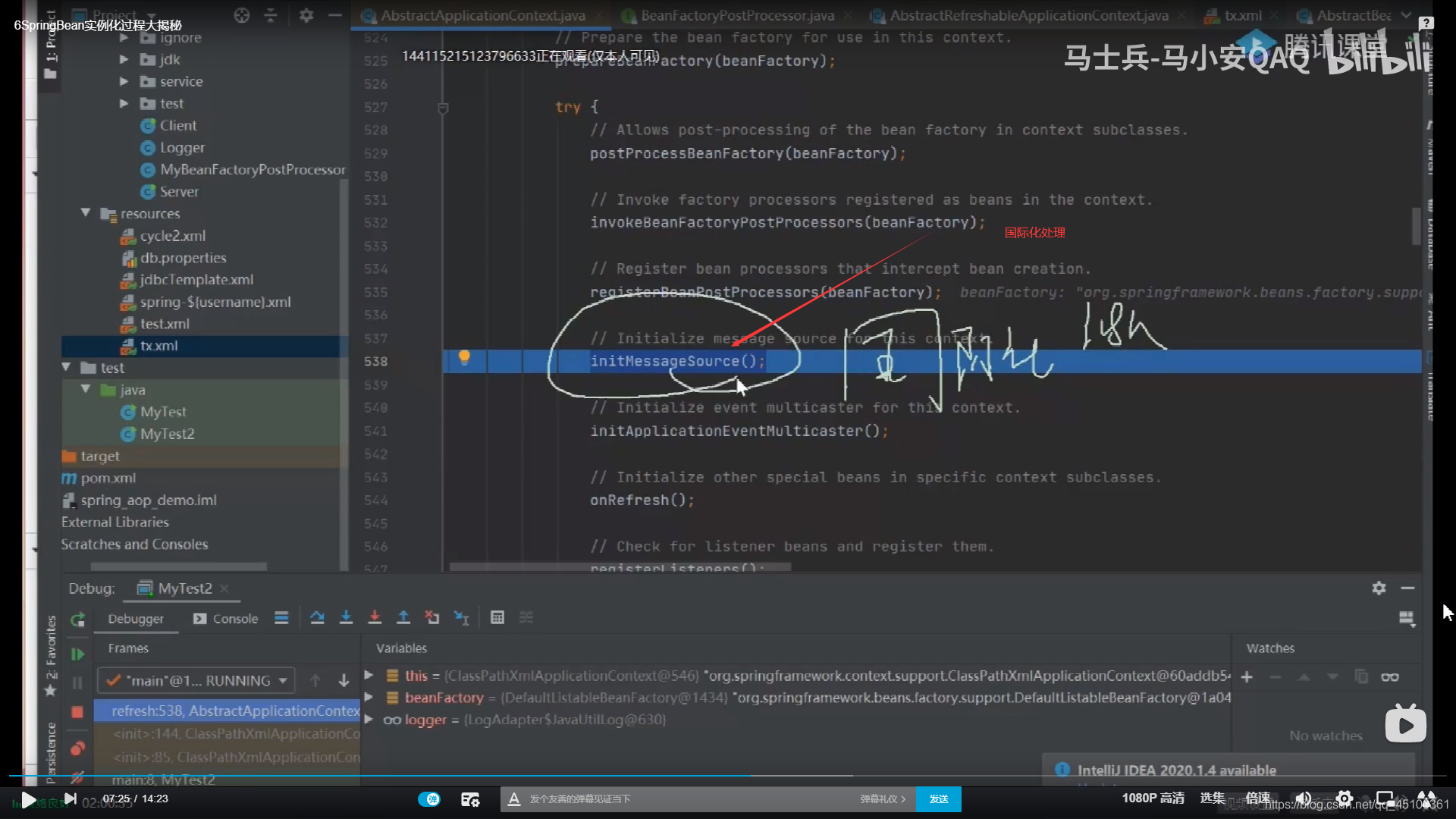Click the Project panel collapse all icon

pos(270,15)
